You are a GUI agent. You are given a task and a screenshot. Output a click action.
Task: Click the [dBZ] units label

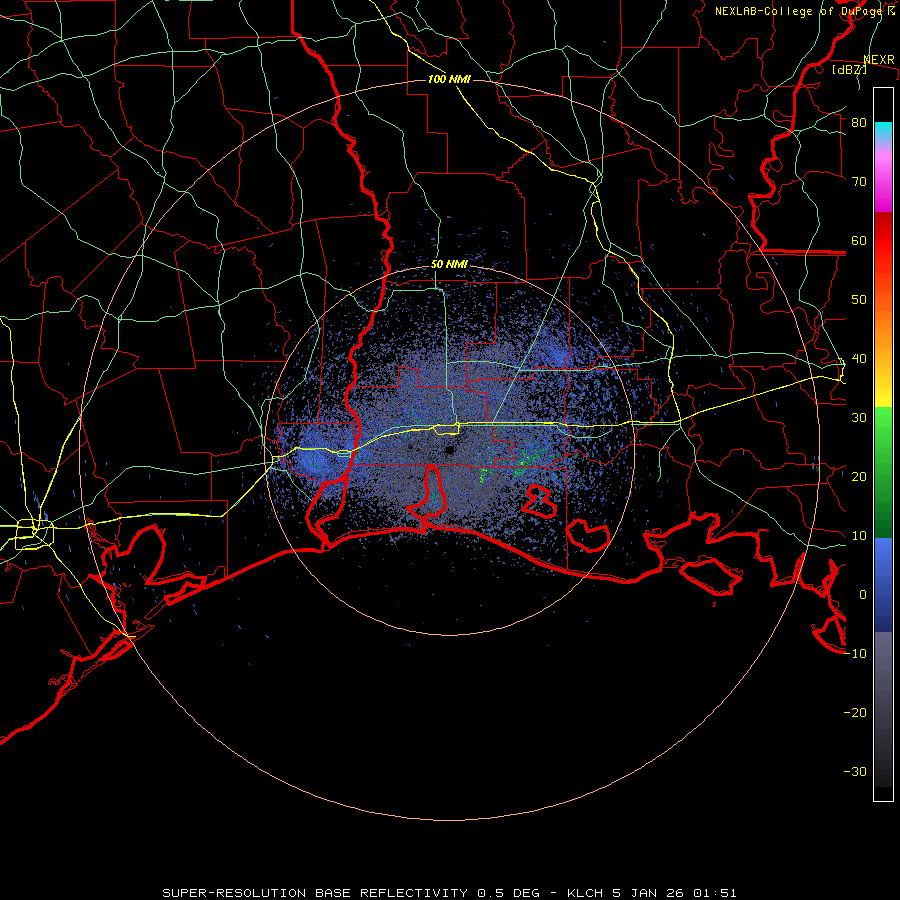[849, 69]
